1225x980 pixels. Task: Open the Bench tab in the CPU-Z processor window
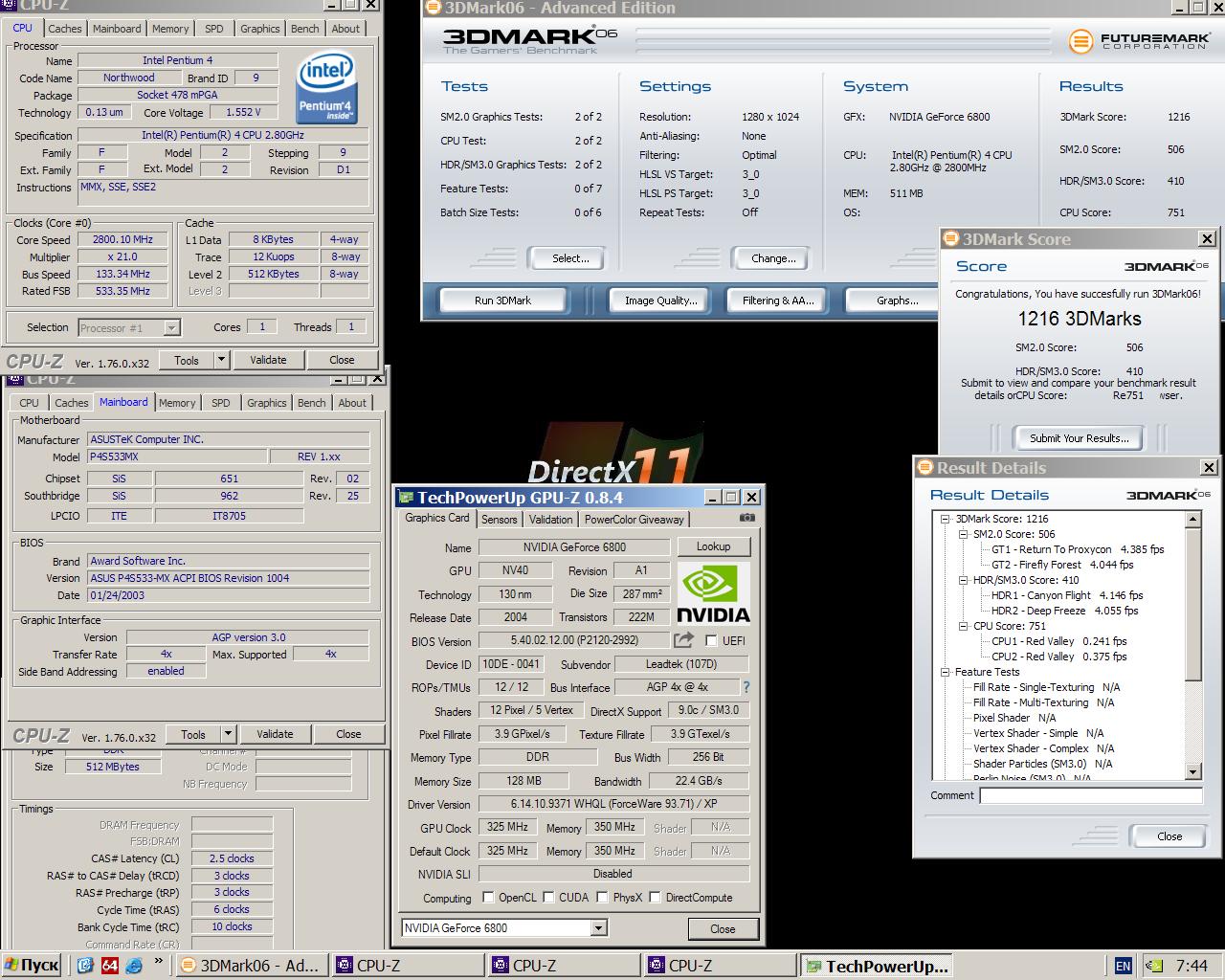pos(305,29)
